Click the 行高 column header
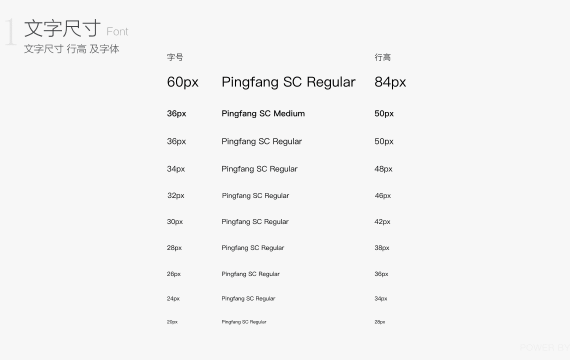 pos(382,57)
